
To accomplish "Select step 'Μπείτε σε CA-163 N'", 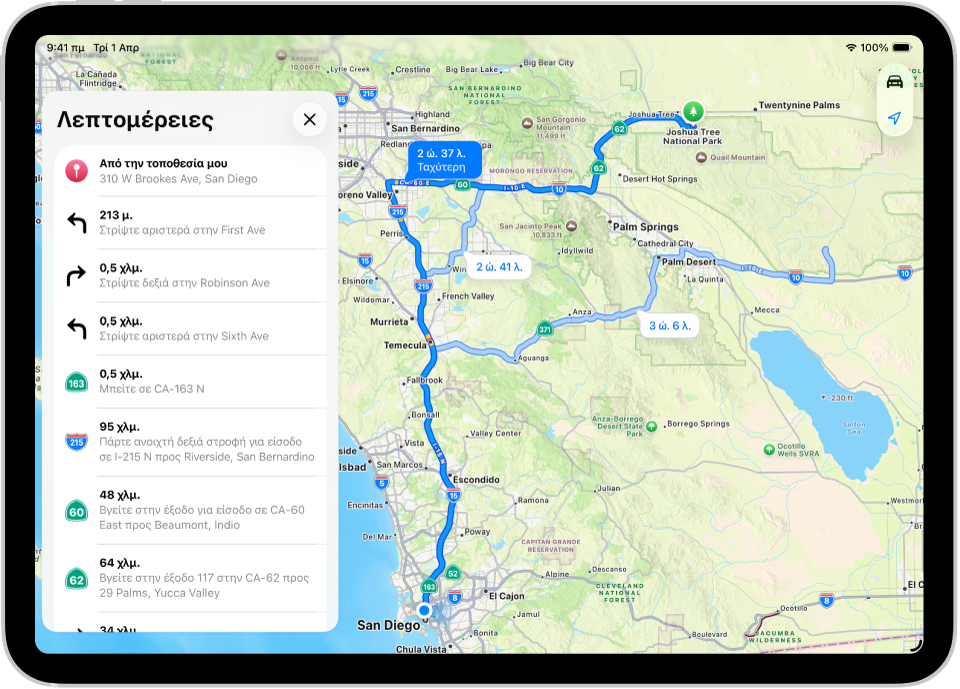I will (x=190, y=382).
